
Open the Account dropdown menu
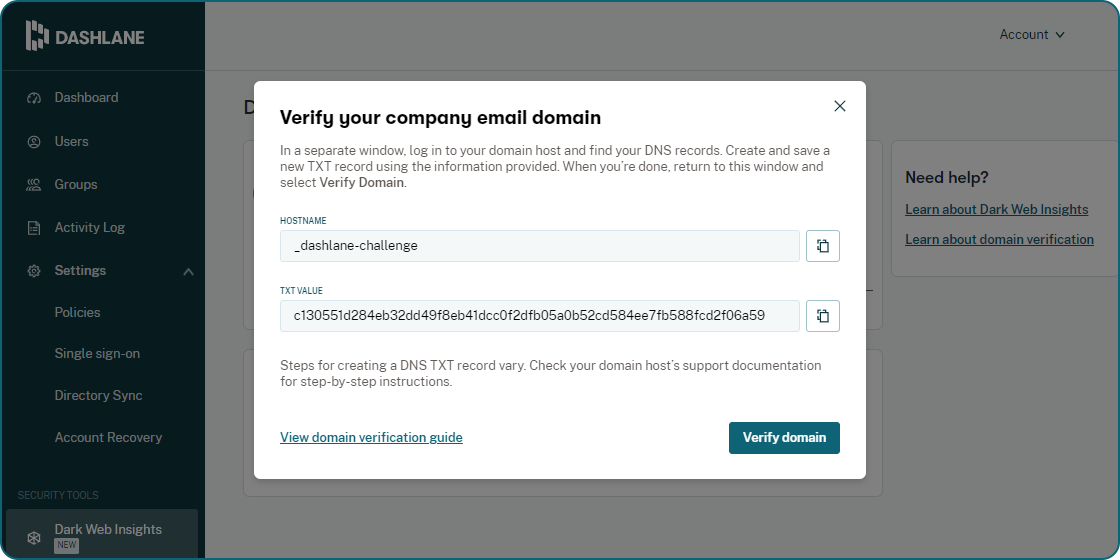tap(1032, 35)
